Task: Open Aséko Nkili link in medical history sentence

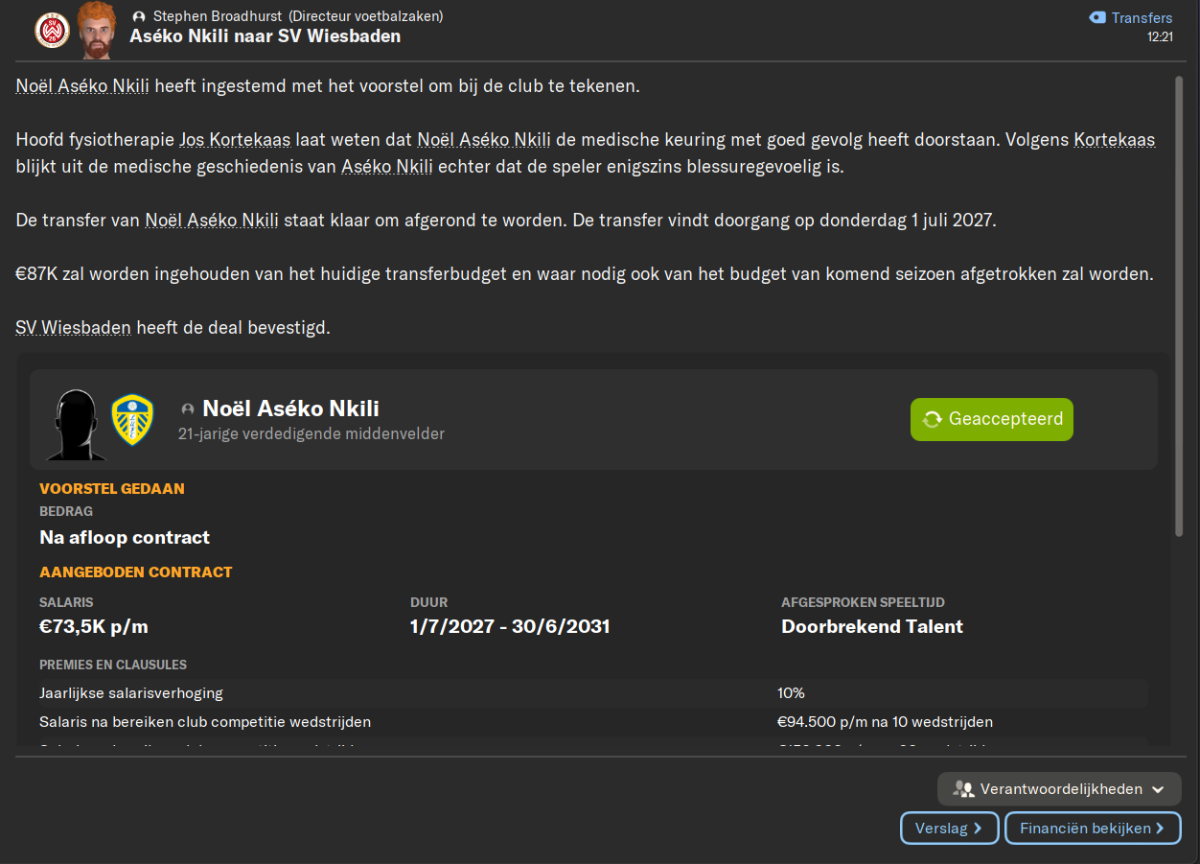Action: click(387, 167)
